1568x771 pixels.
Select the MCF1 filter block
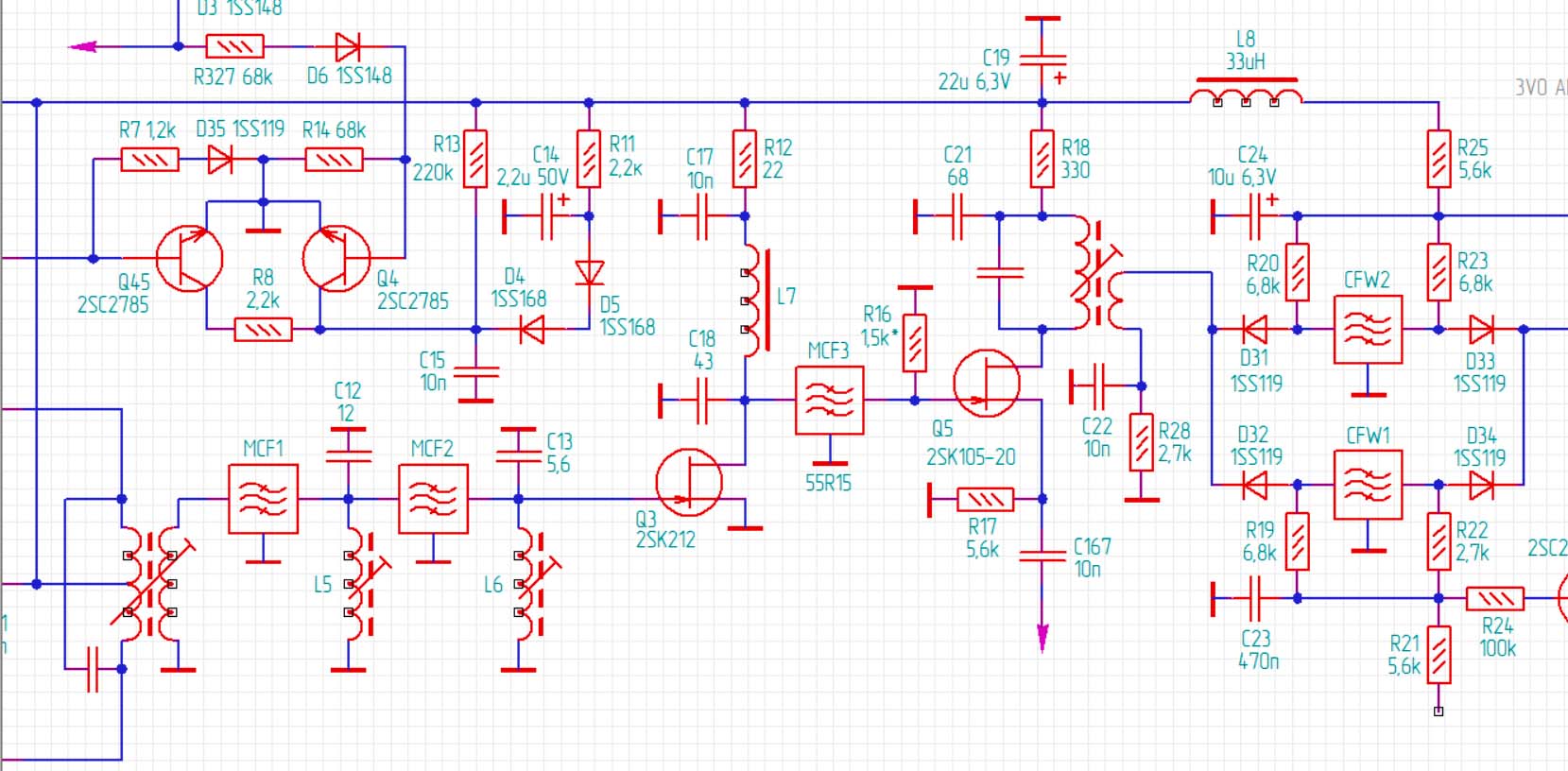264,498
